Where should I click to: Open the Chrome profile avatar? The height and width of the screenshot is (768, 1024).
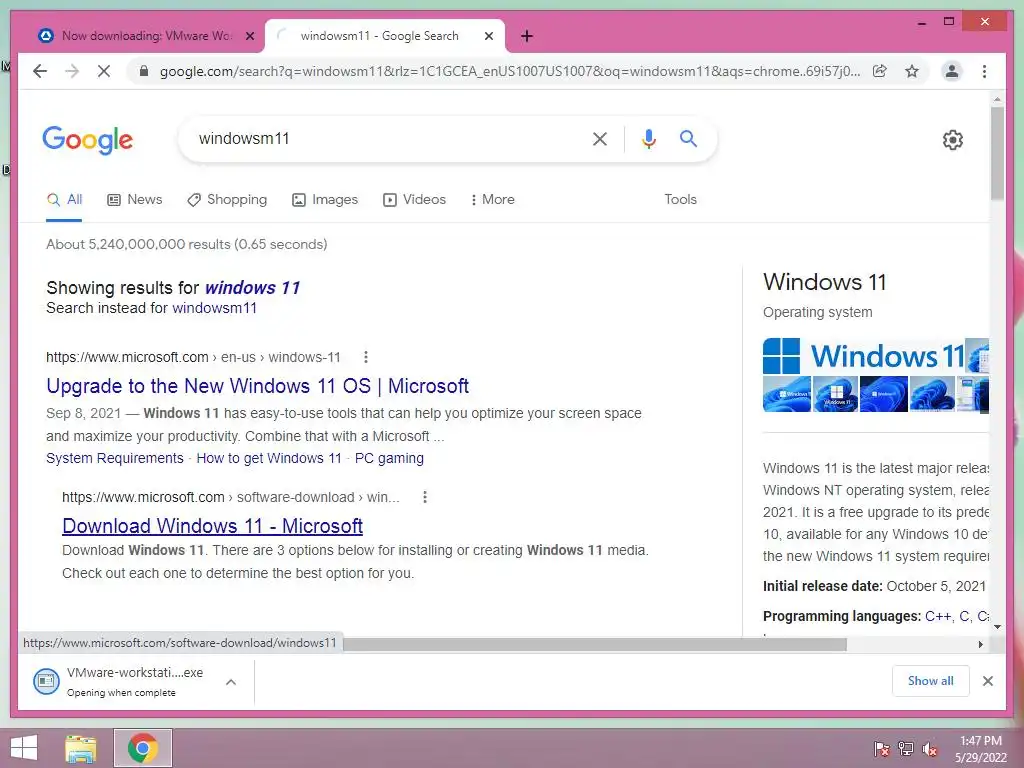click(952, 71)
